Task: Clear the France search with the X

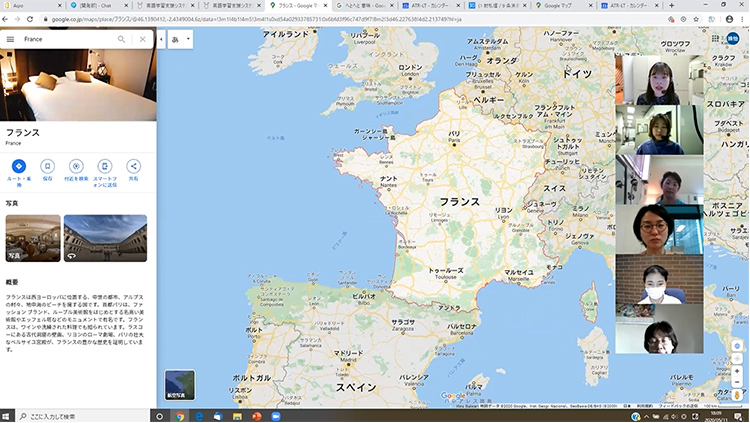Action: click(x=143, y=39)
